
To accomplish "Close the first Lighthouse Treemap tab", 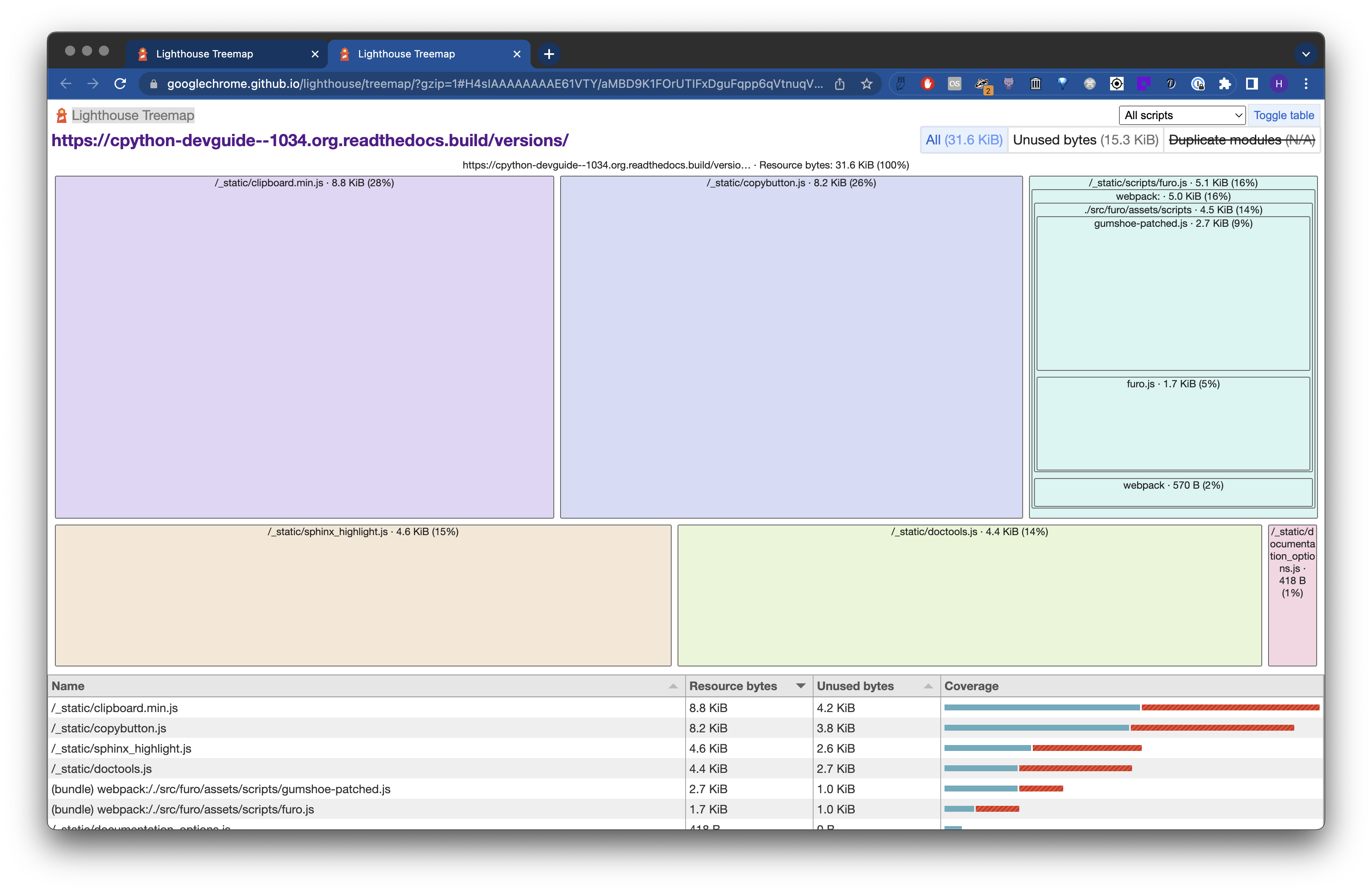I will tap(315, 54).
